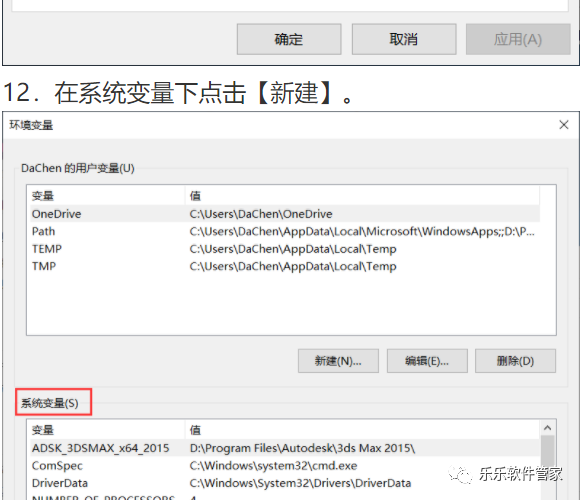Select the Path user variable row
581x500 pixels.
285,231
